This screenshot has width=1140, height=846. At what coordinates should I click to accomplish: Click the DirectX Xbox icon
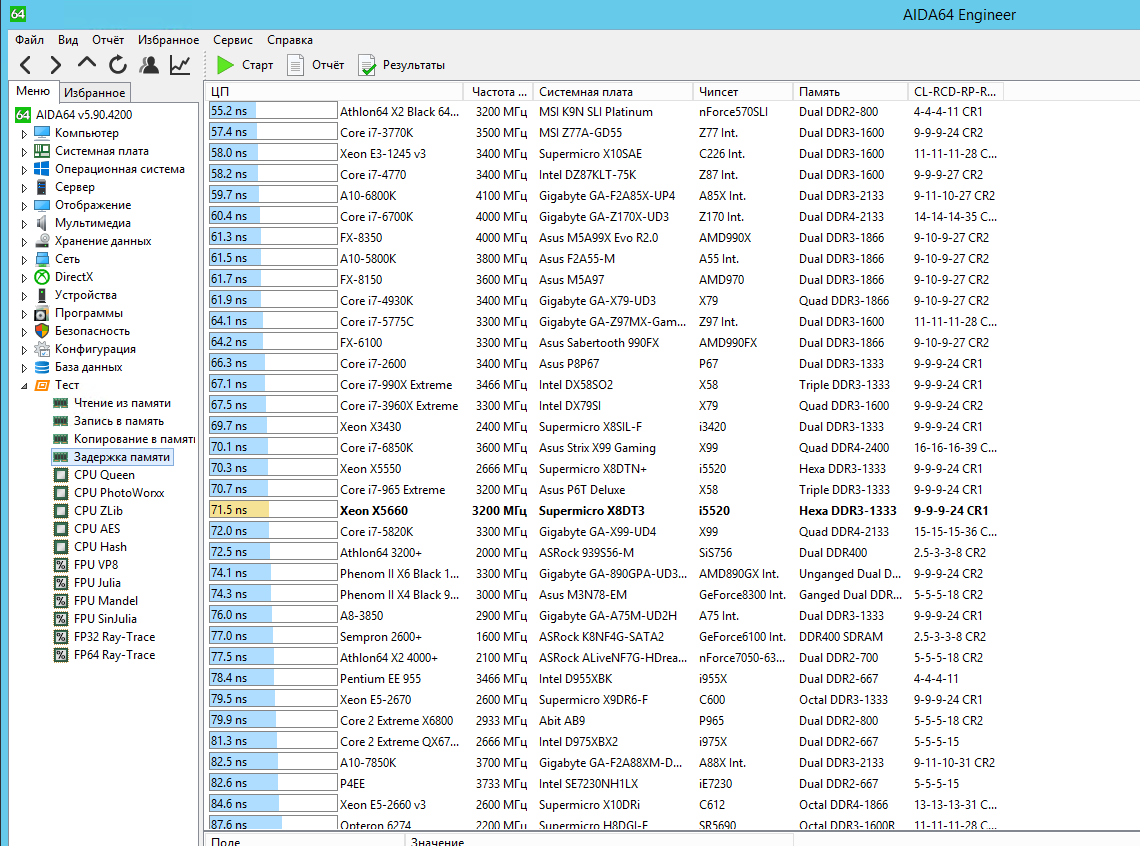[x=42, y=277]
